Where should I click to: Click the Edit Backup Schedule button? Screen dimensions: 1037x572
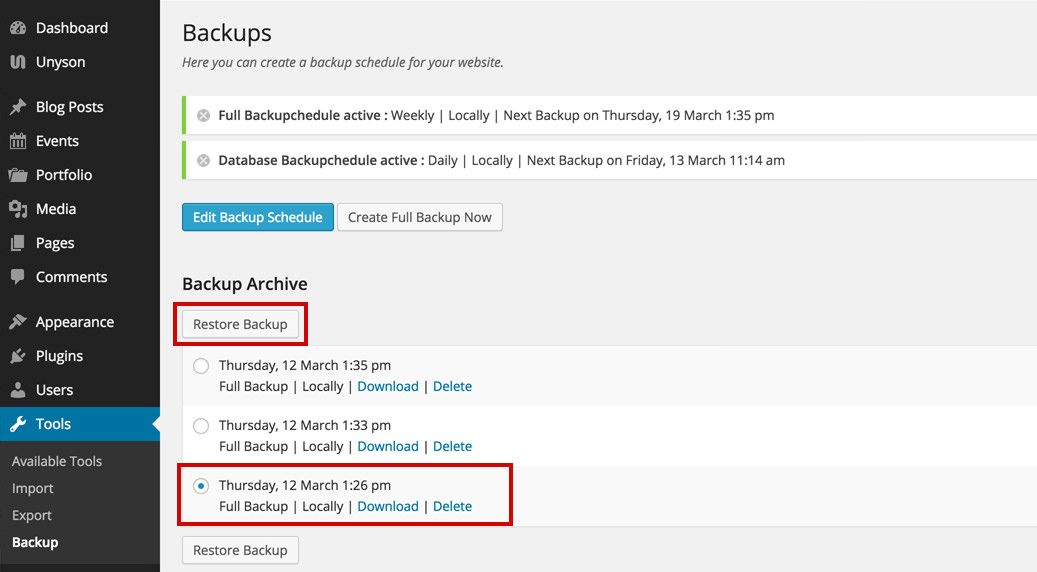(x=258, y=217)
